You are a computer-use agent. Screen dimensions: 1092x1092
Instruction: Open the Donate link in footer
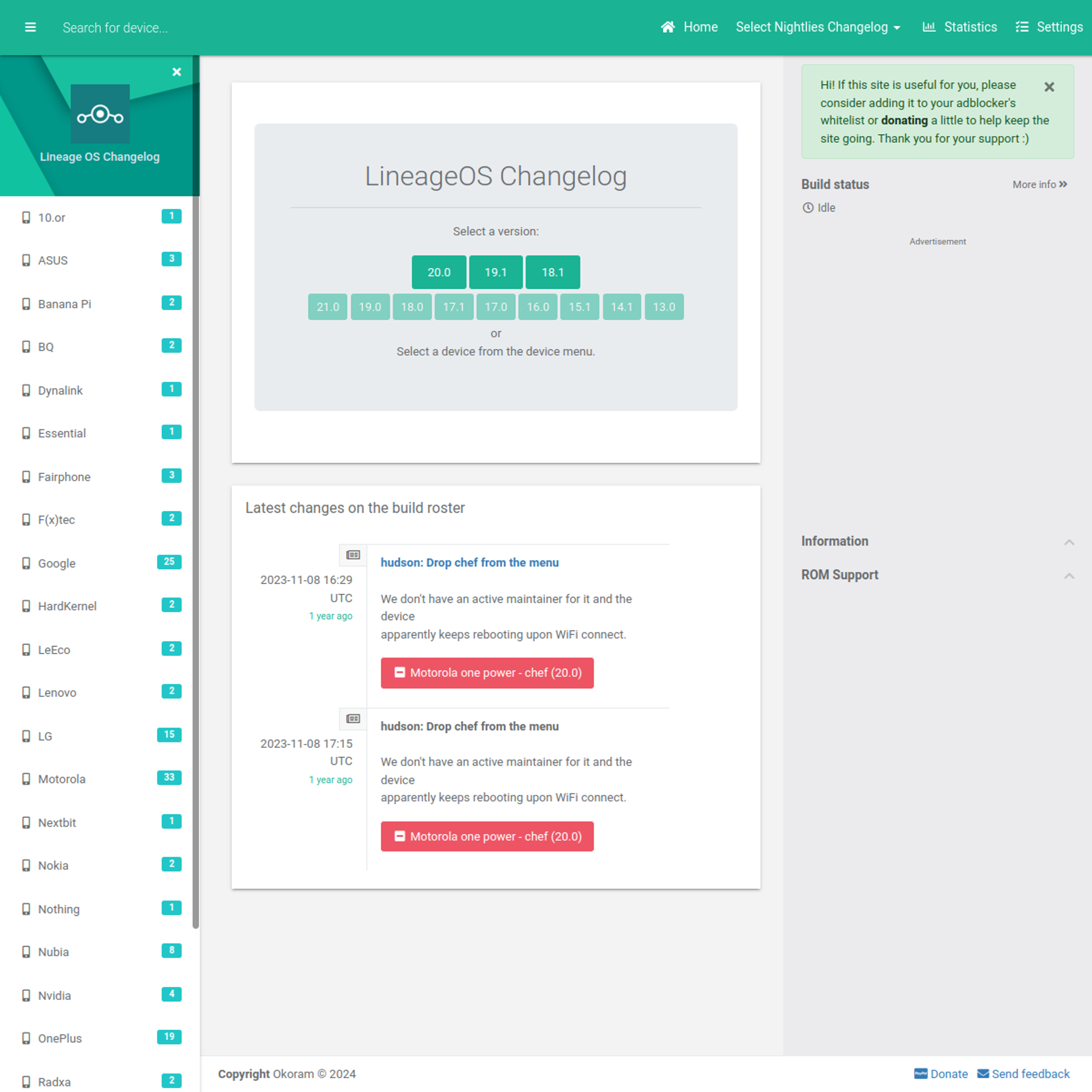click(940, 1074)
